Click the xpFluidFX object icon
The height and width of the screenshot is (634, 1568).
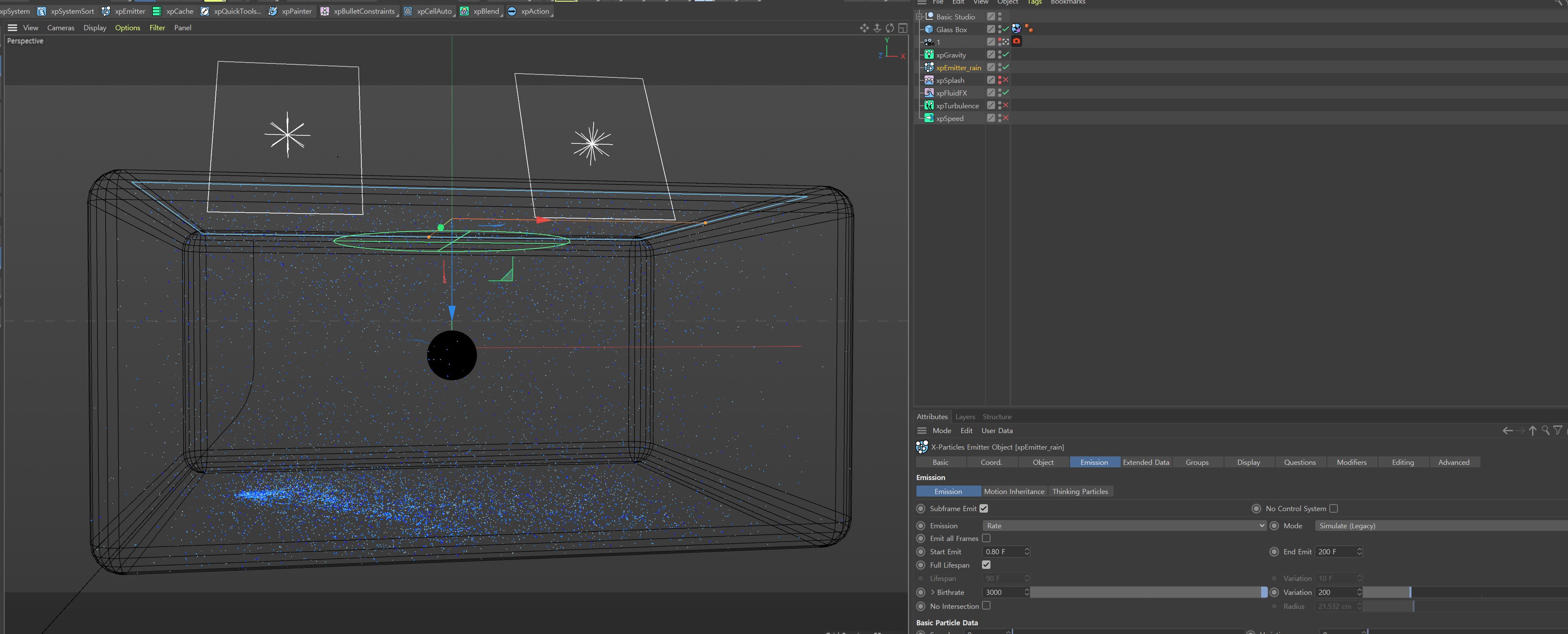[x=929, y=93]
